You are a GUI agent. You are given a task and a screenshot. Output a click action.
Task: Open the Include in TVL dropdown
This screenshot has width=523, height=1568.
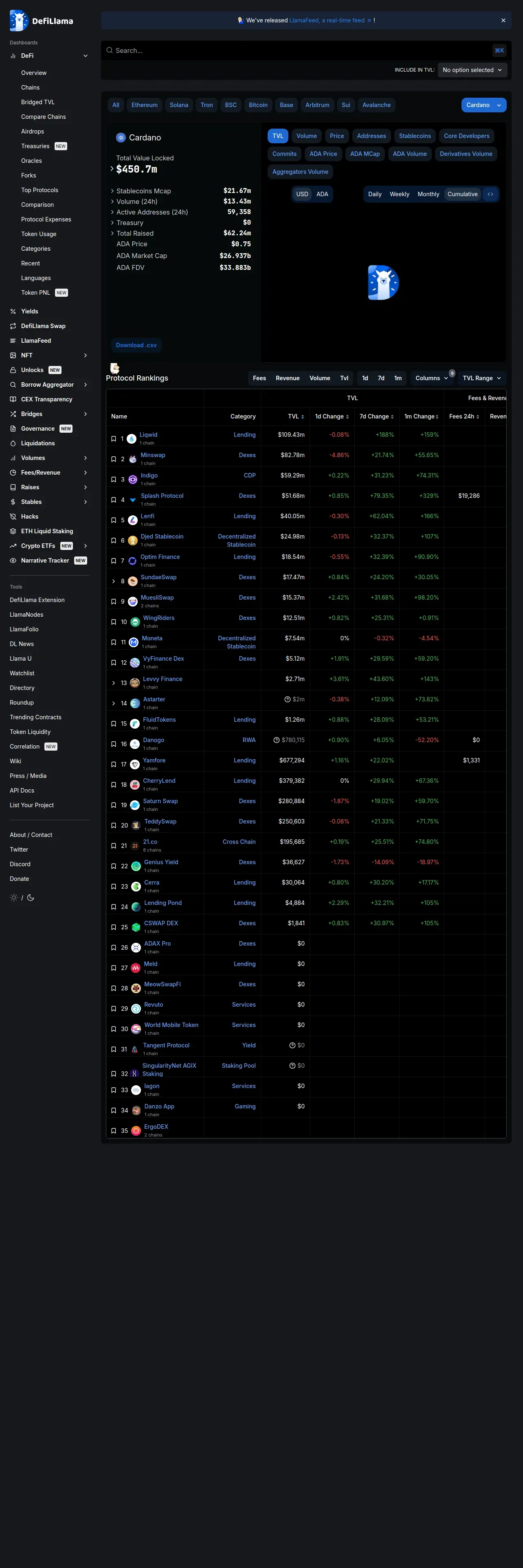click(472, 70)
